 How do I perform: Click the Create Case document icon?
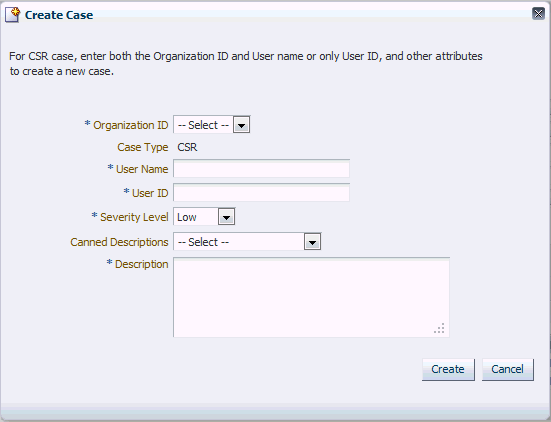point(13,15)
